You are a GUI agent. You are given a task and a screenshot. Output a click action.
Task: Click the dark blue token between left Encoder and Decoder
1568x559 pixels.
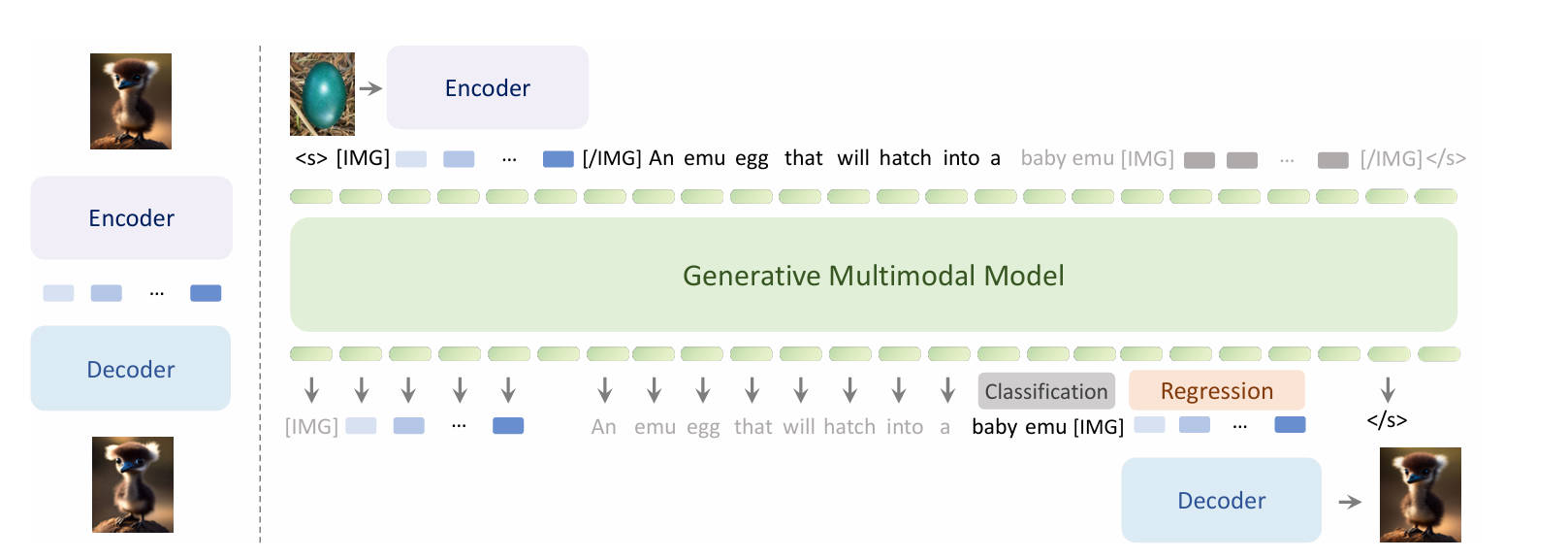click(206, 293)
